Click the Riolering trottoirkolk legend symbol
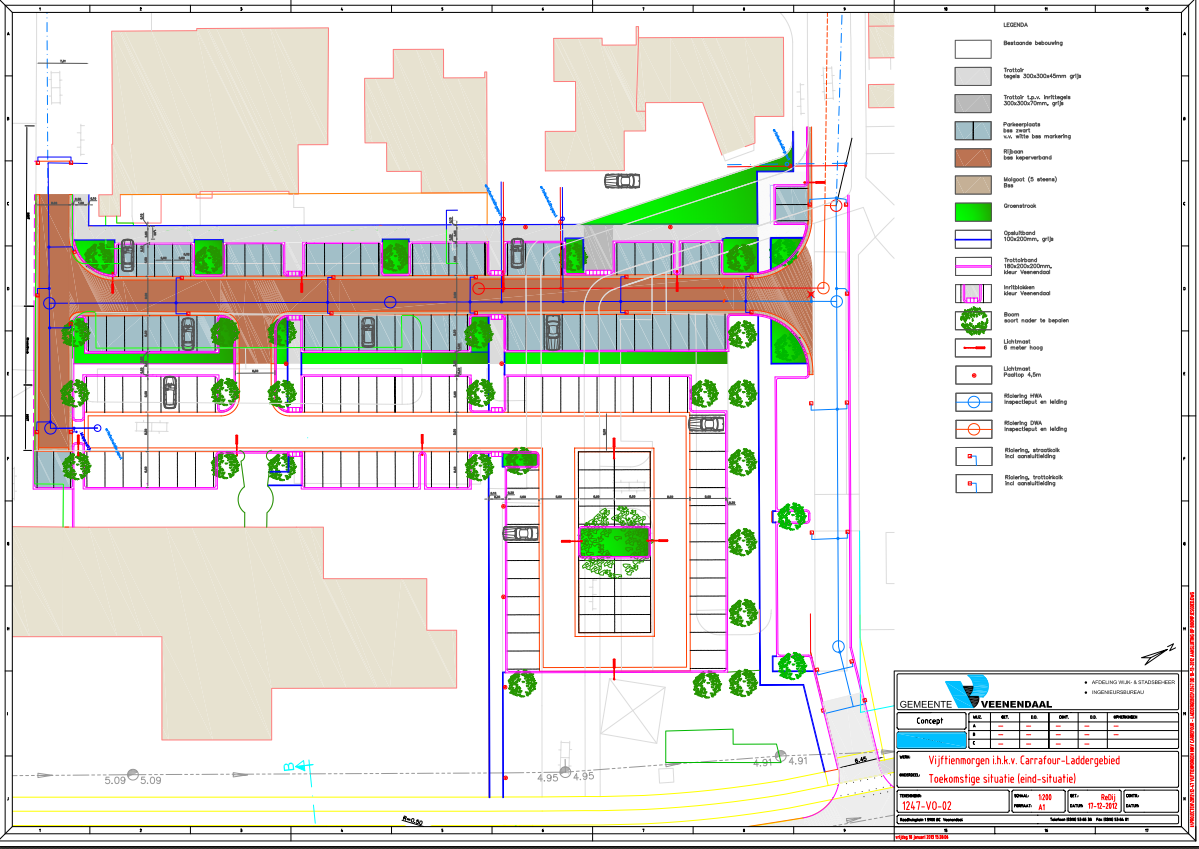Screen dimensions: 1199x849 click(x=973, y=484)
